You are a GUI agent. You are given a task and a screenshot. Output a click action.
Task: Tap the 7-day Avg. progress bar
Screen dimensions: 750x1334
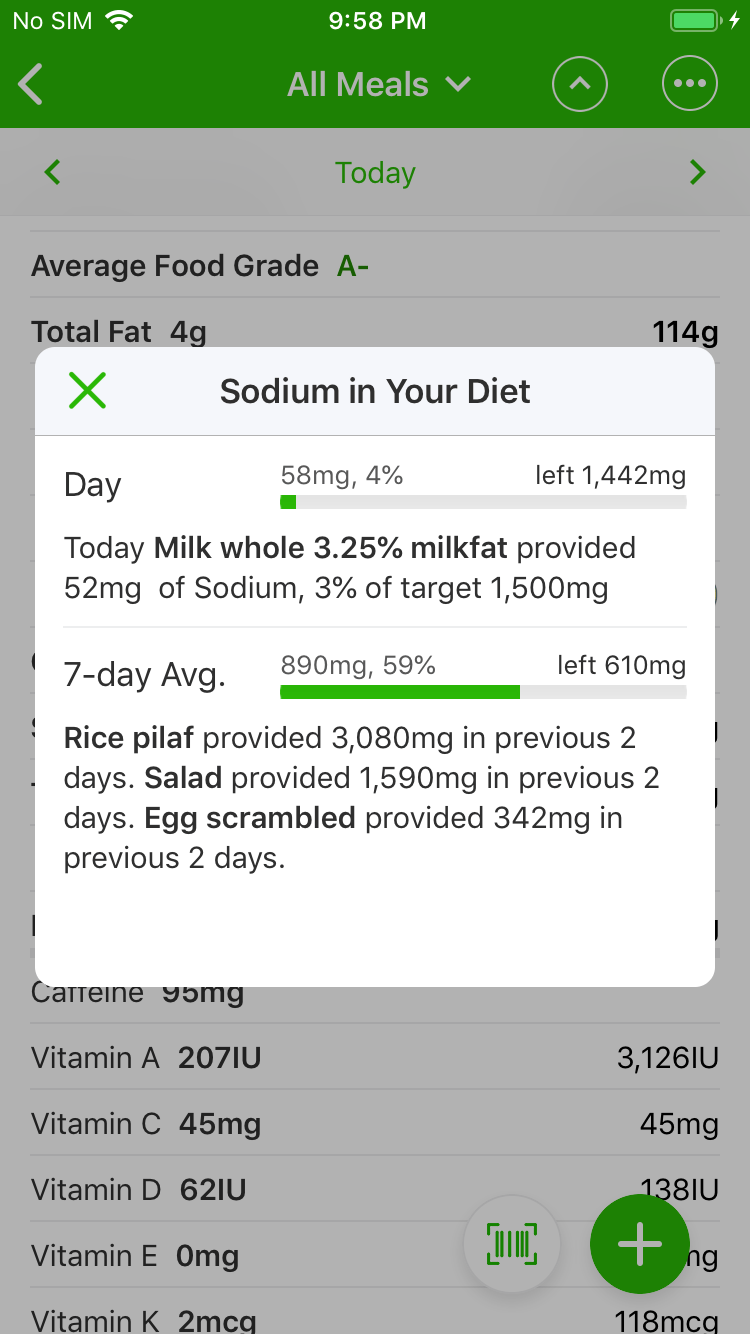tap(483, 692)
